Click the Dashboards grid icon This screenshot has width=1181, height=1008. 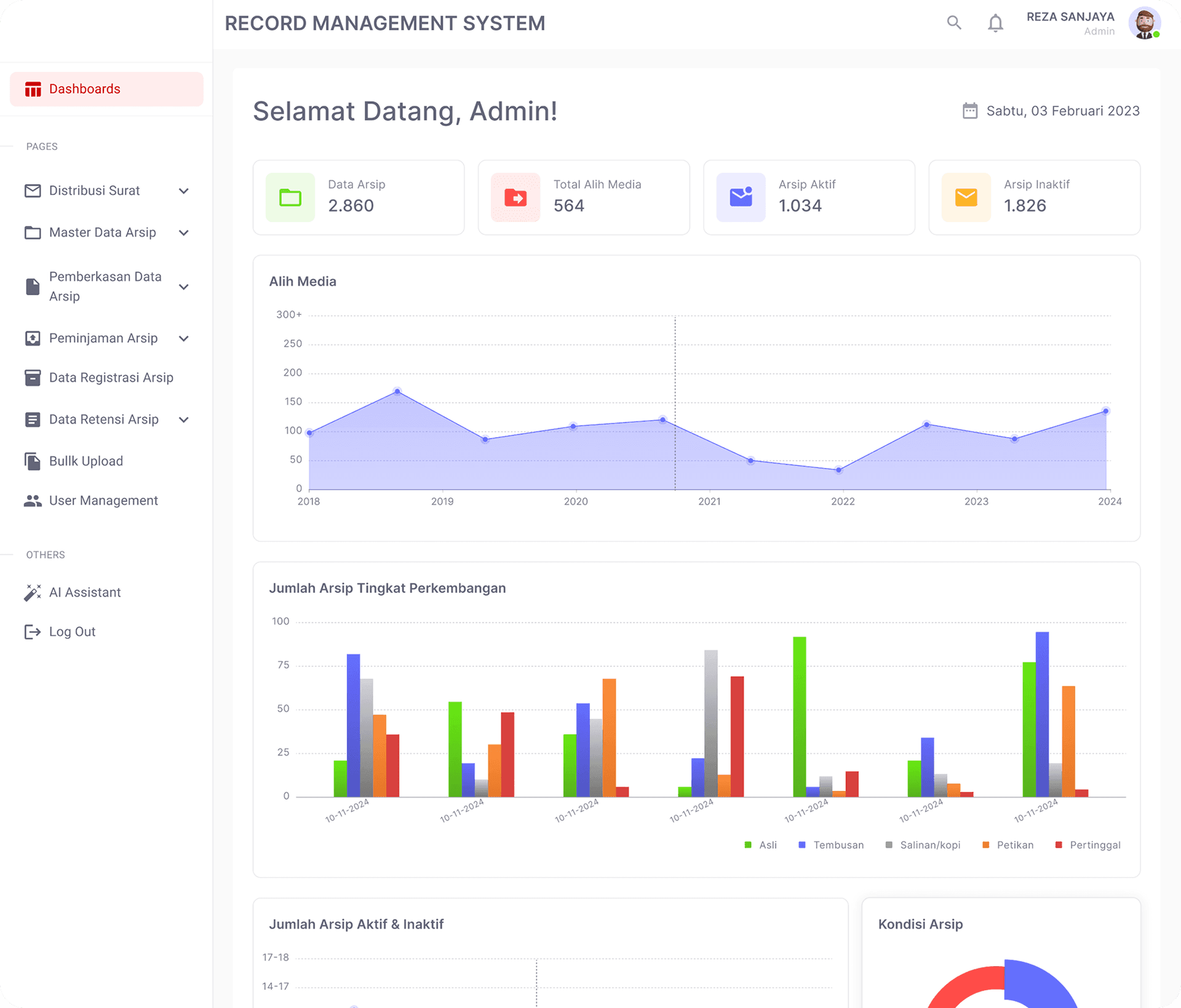click(33, 89)
